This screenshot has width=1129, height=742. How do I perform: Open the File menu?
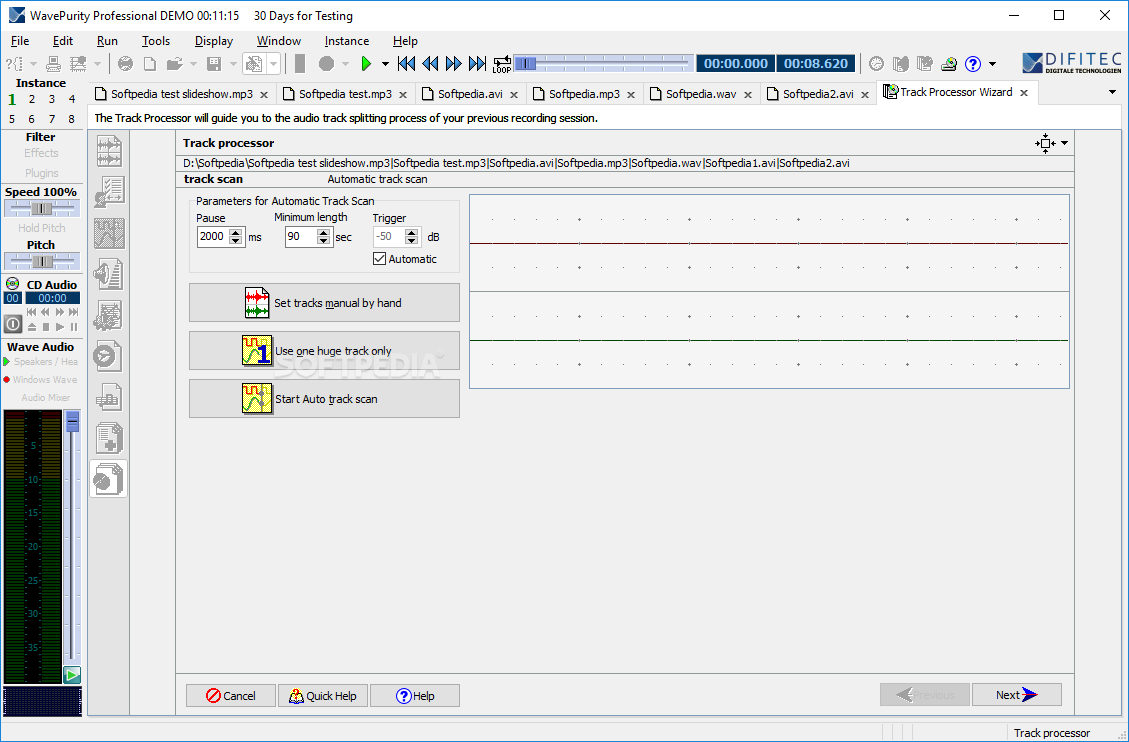(x=20, y=41)
